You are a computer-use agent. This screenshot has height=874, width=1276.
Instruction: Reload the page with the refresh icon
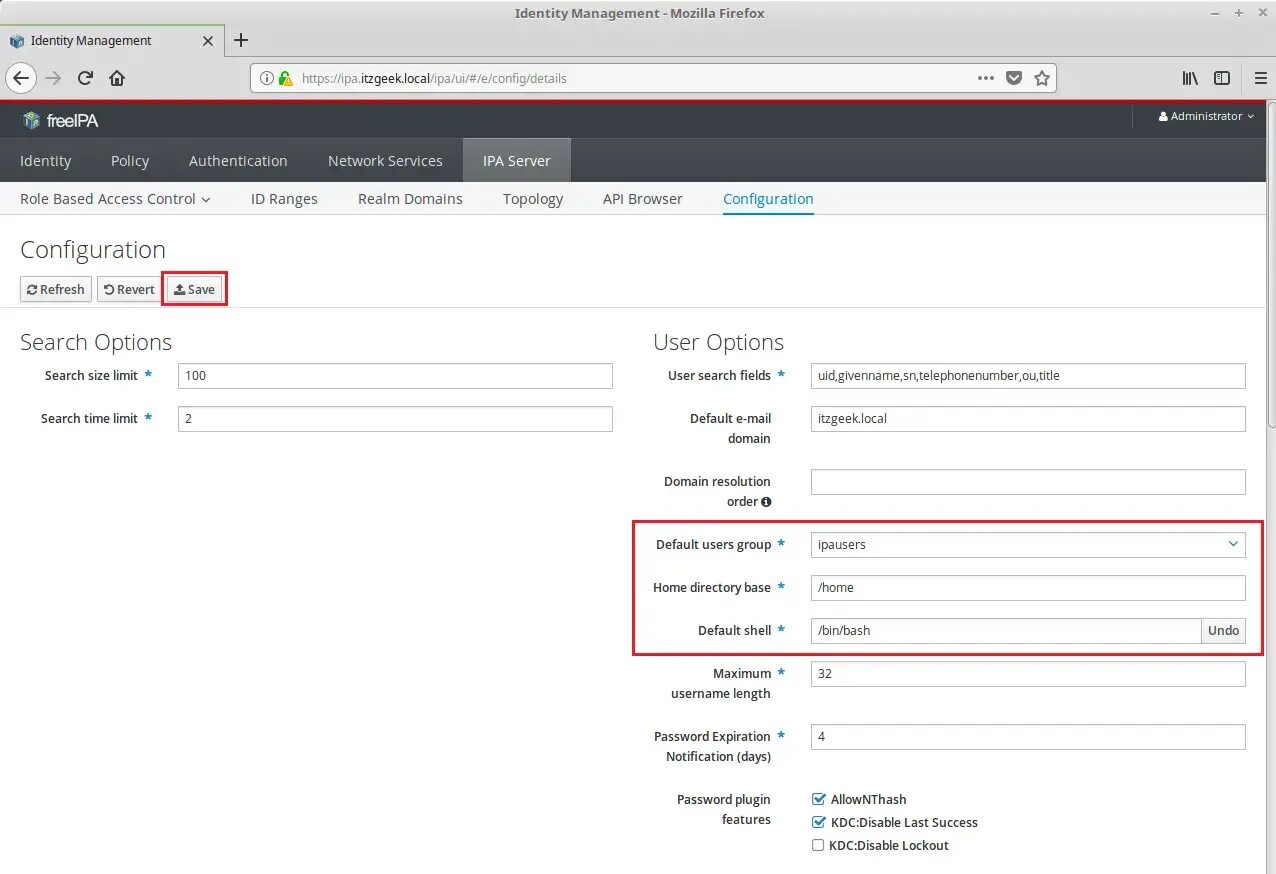tap(85, 78)
